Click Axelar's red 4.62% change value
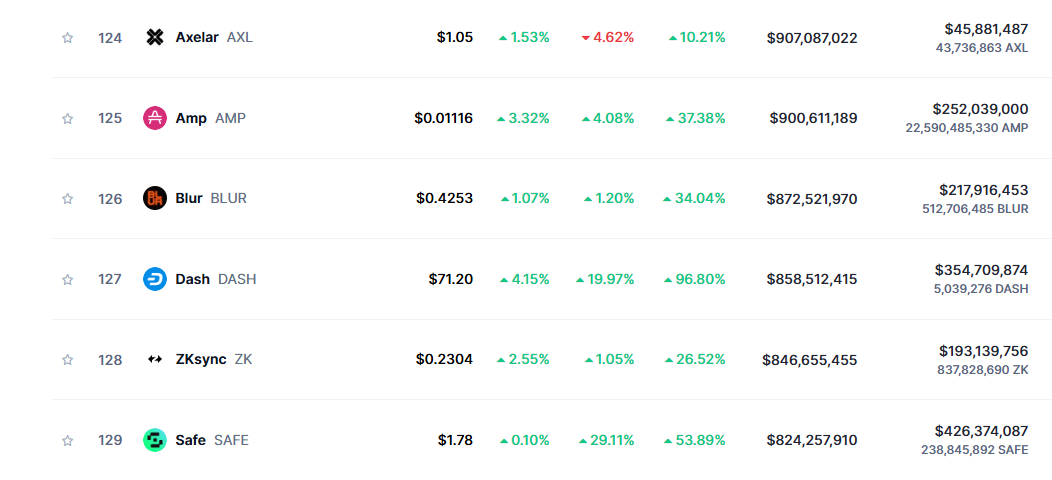Viewport: 1052px width, 480px height. (x=608, y=38)
